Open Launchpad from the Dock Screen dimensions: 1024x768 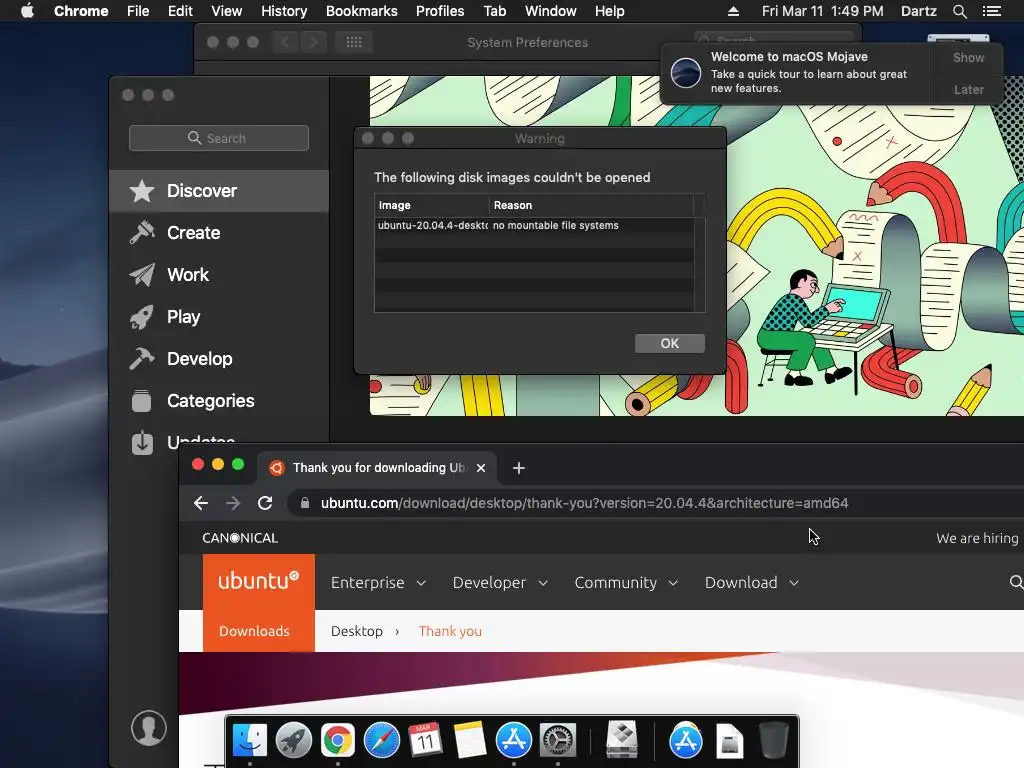point(293,740)
